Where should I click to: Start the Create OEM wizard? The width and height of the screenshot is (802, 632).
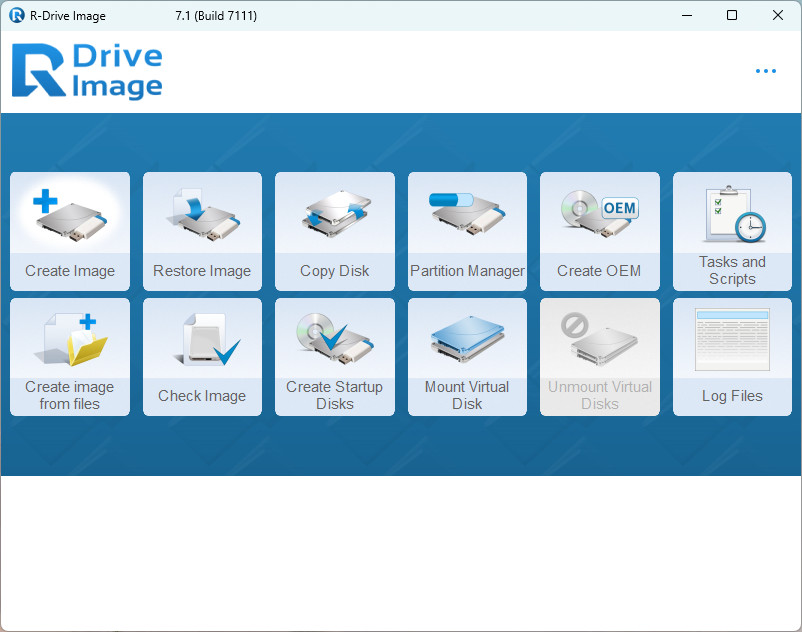(x=600, y=231)
